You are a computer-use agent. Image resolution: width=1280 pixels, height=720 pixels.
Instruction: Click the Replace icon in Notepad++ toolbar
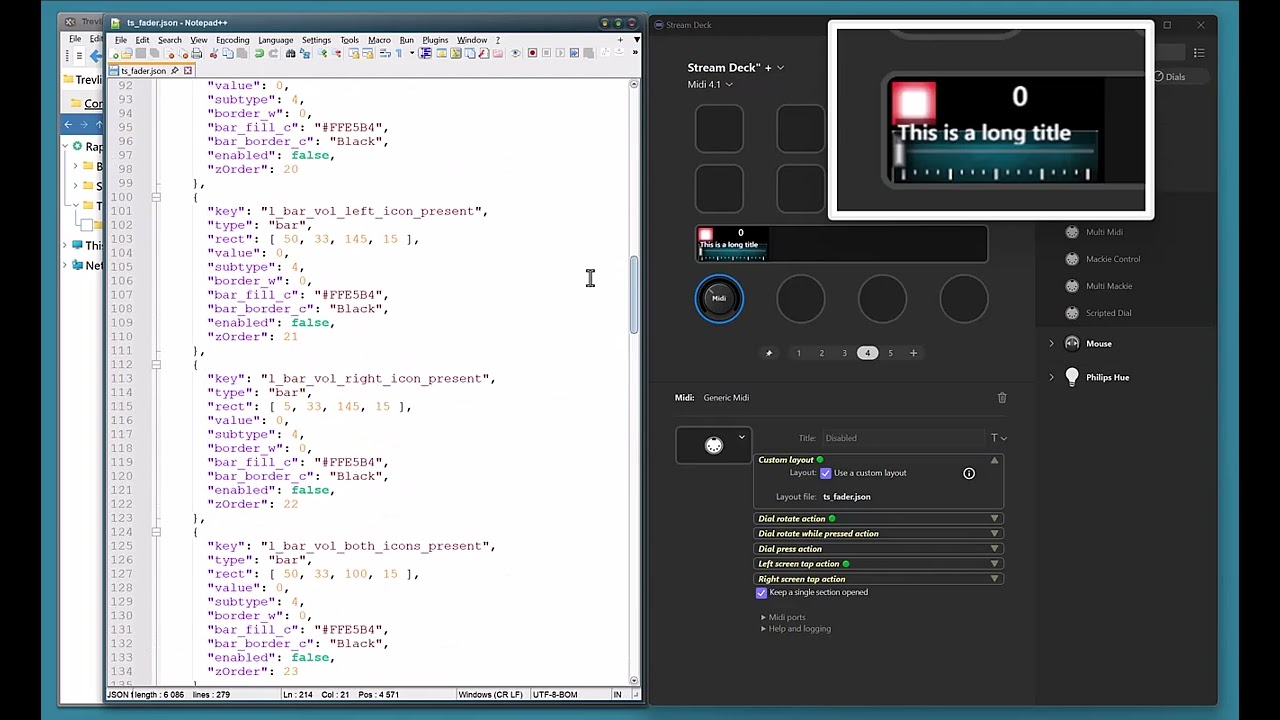point(305,53)
